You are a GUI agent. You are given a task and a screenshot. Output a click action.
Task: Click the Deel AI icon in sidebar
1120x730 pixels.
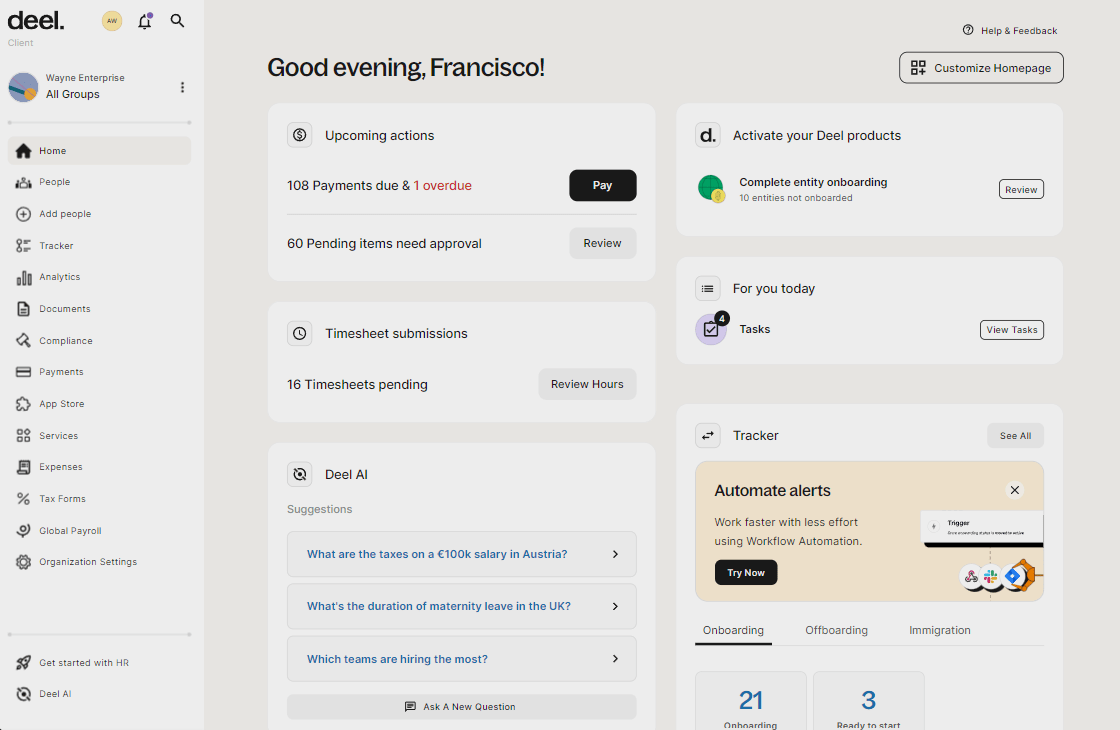(24, 694)
